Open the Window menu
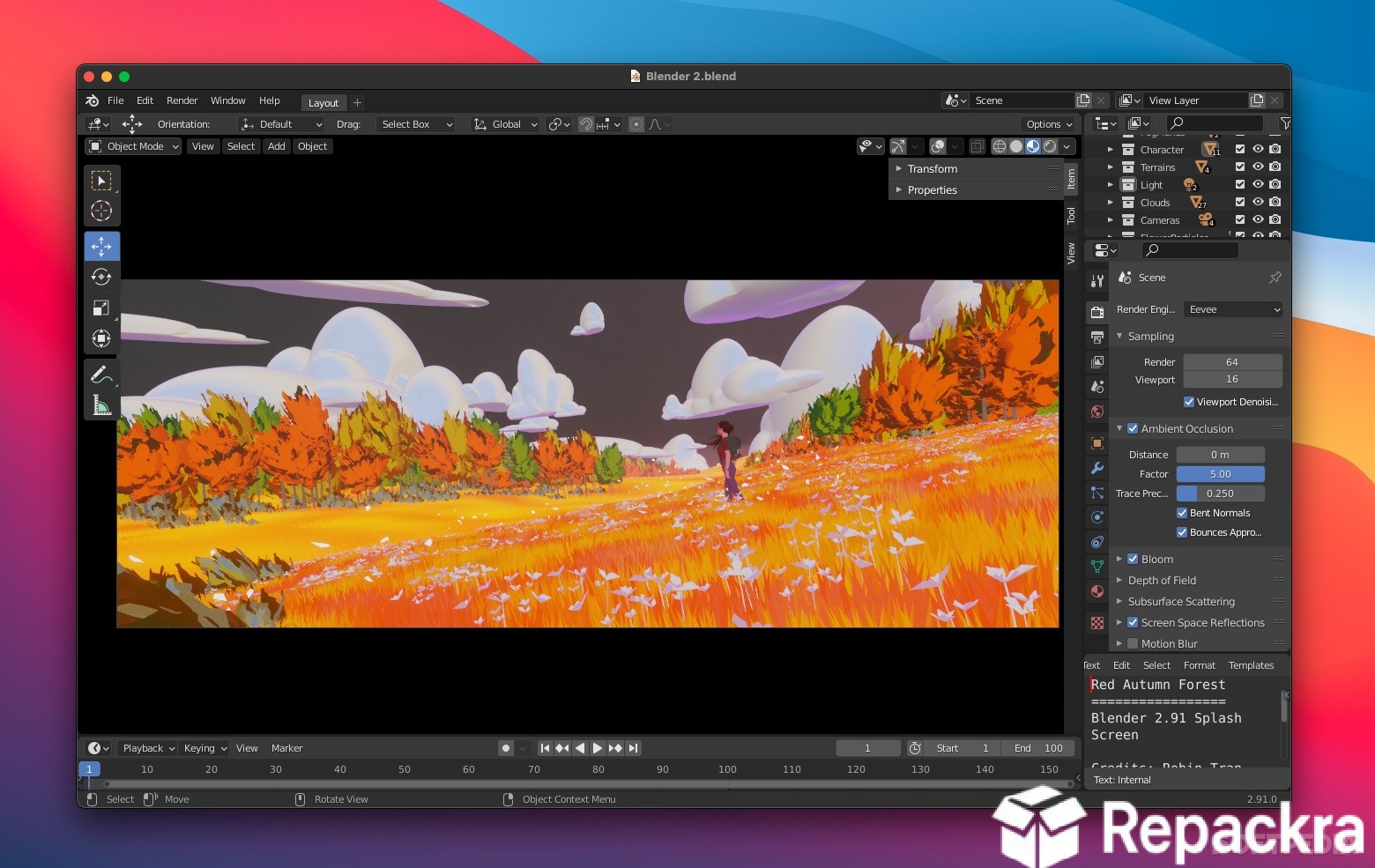Screen dimensions: 1375x868 227,100
